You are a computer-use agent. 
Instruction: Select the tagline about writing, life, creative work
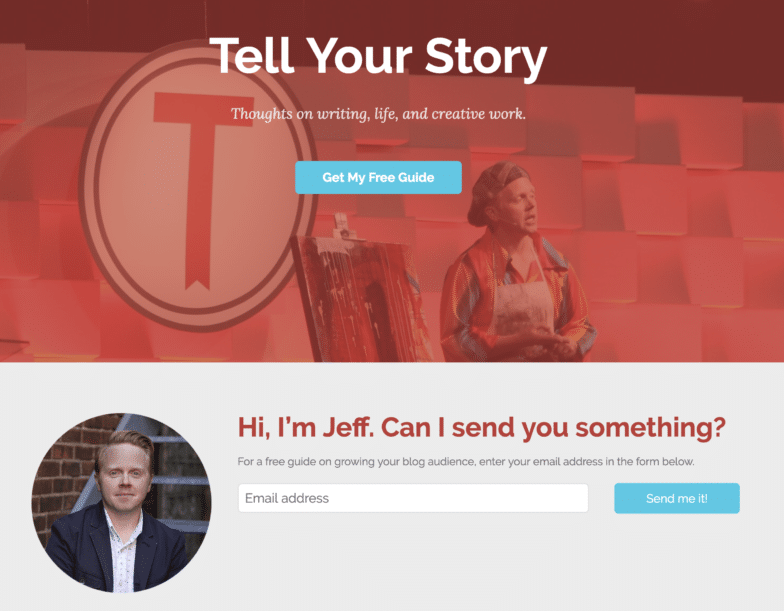(x=378, y=114)
